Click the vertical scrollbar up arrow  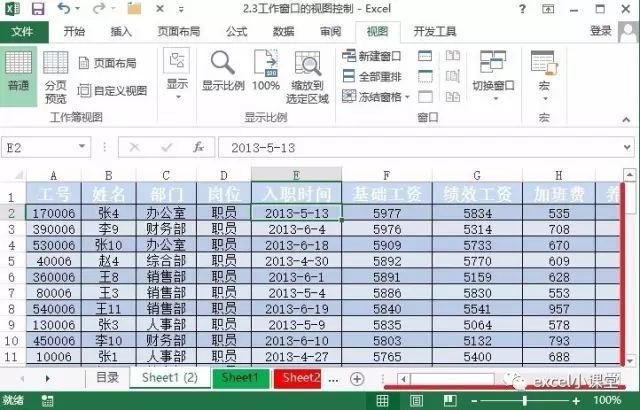[x=629, y=175]
